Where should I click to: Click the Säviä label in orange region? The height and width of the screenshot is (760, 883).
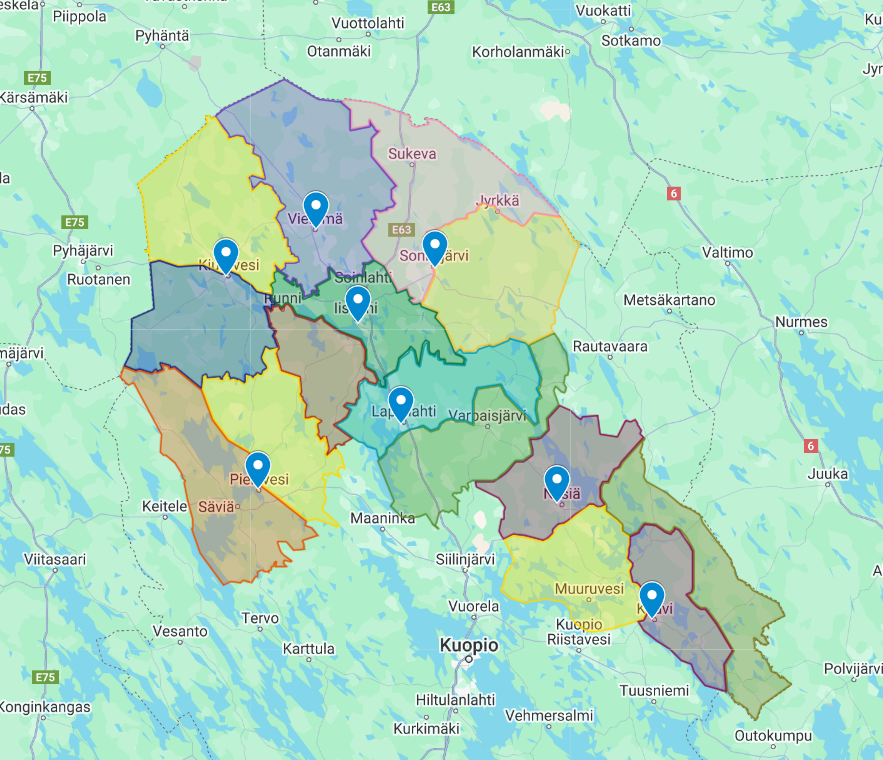[x=216, y=506]
